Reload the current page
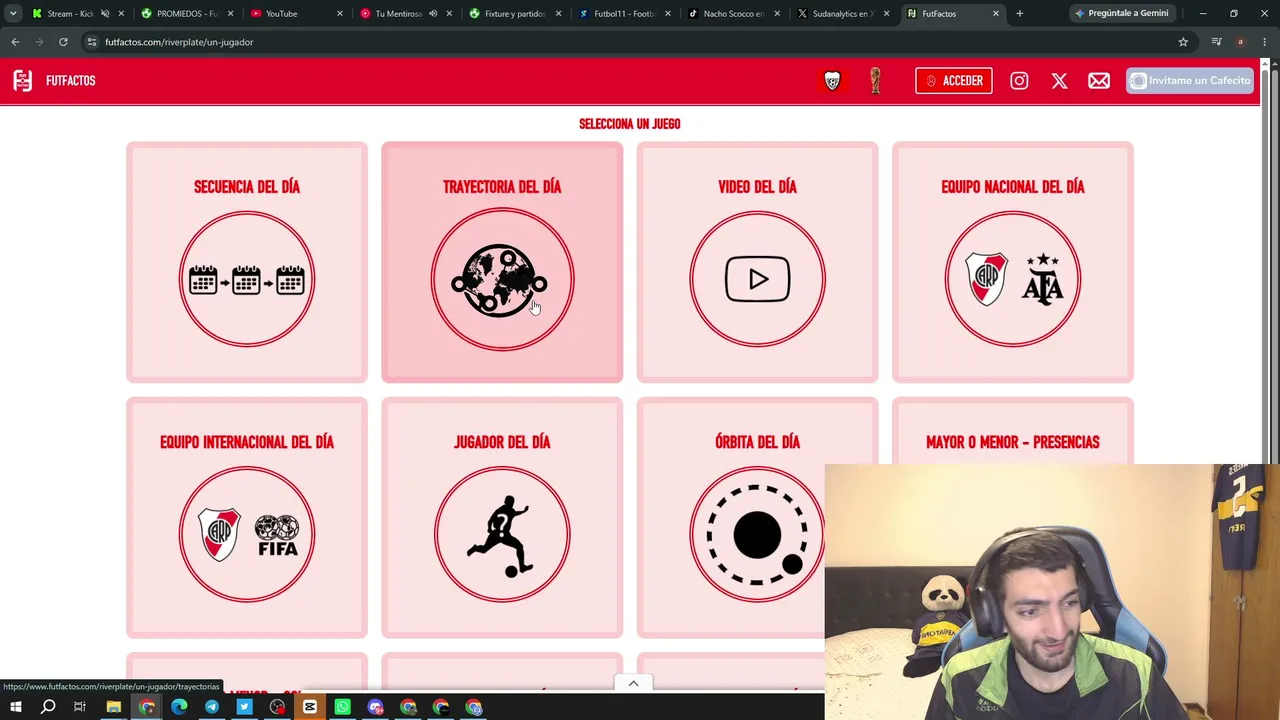1280x720 pixels. 63,42
